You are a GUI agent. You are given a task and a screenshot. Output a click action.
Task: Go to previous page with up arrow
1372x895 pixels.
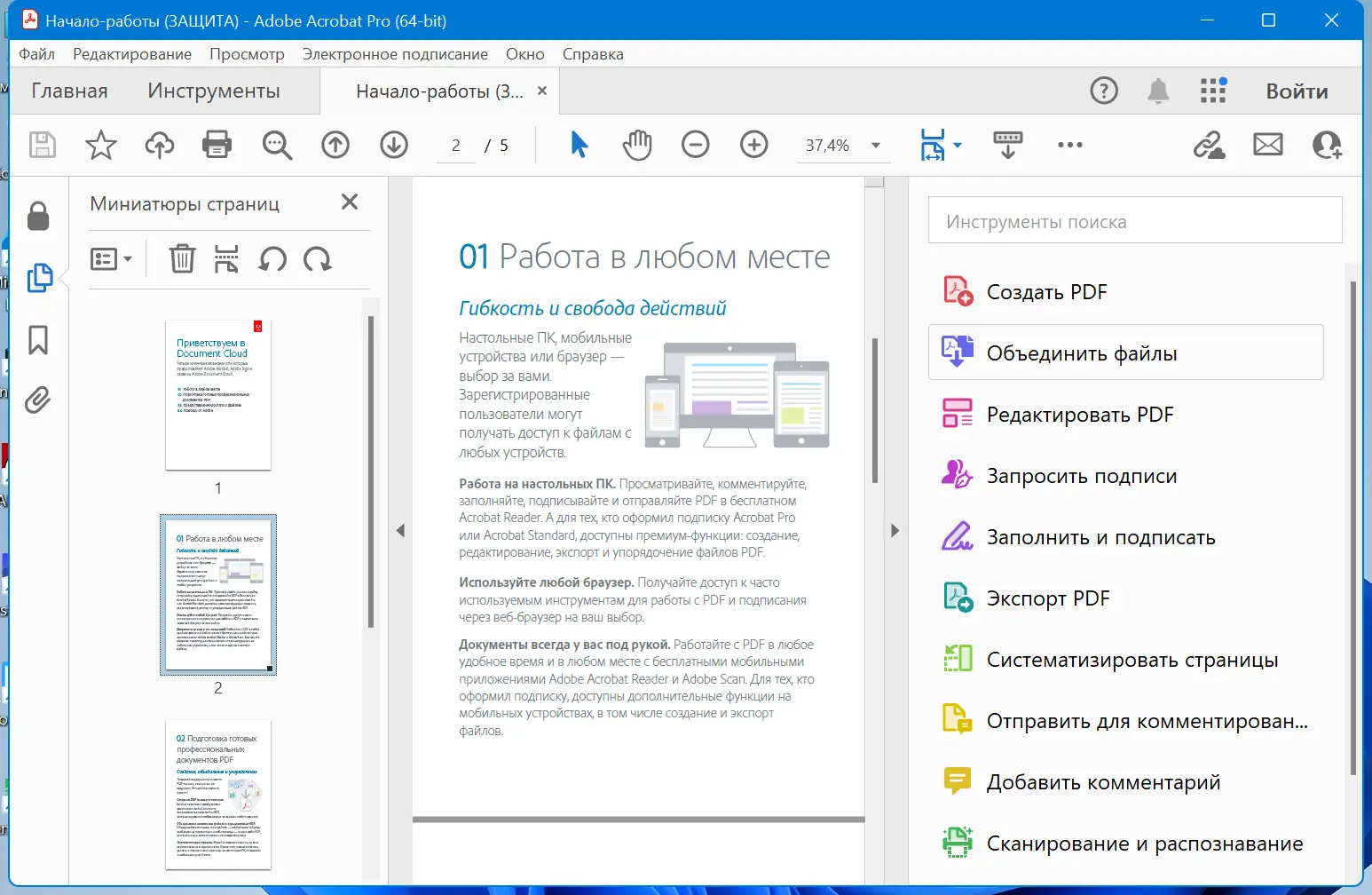[335, 145]
